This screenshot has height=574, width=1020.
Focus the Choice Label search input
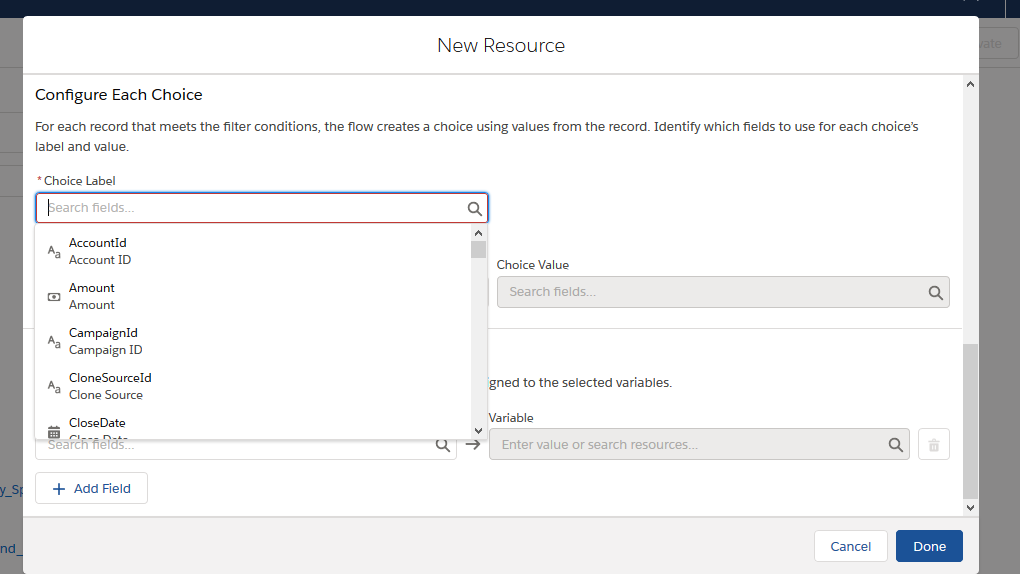pos(250,208)
